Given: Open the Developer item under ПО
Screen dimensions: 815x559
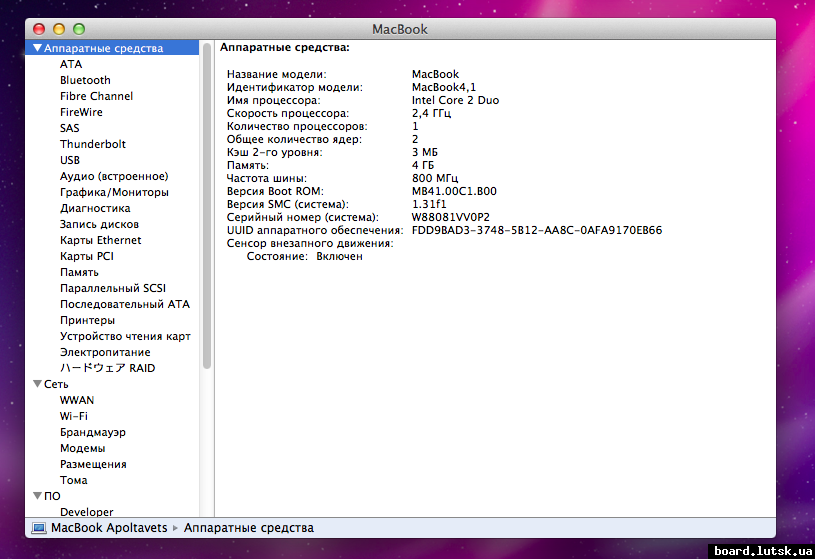Looking at the screenshot, I should coord(86,512).
